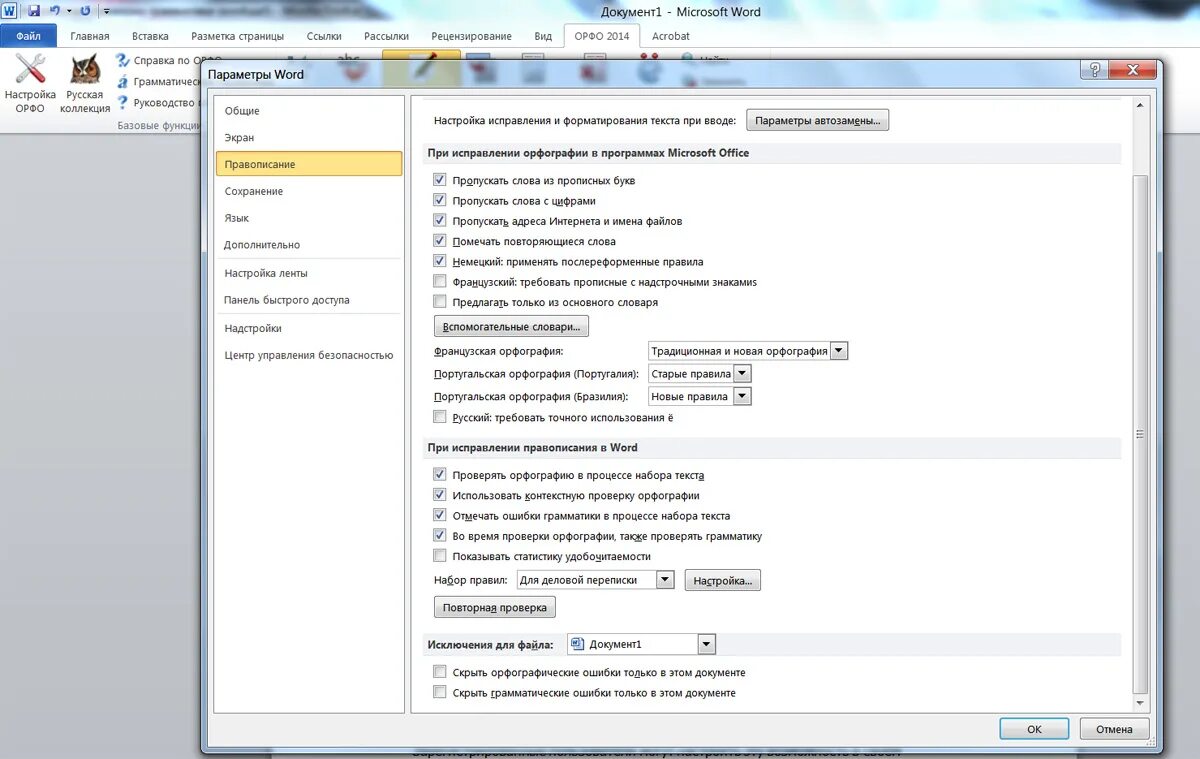The width and height of the screenshot is (1200, 759).
Task: Switch to the Разметка страницы tab
Action: pos(238,36)
